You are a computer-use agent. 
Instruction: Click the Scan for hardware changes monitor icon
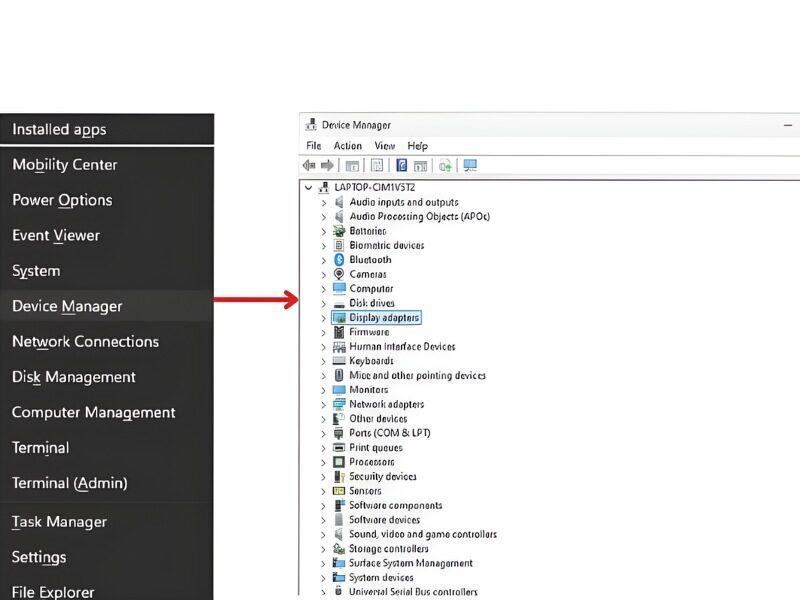click(470, 166)
